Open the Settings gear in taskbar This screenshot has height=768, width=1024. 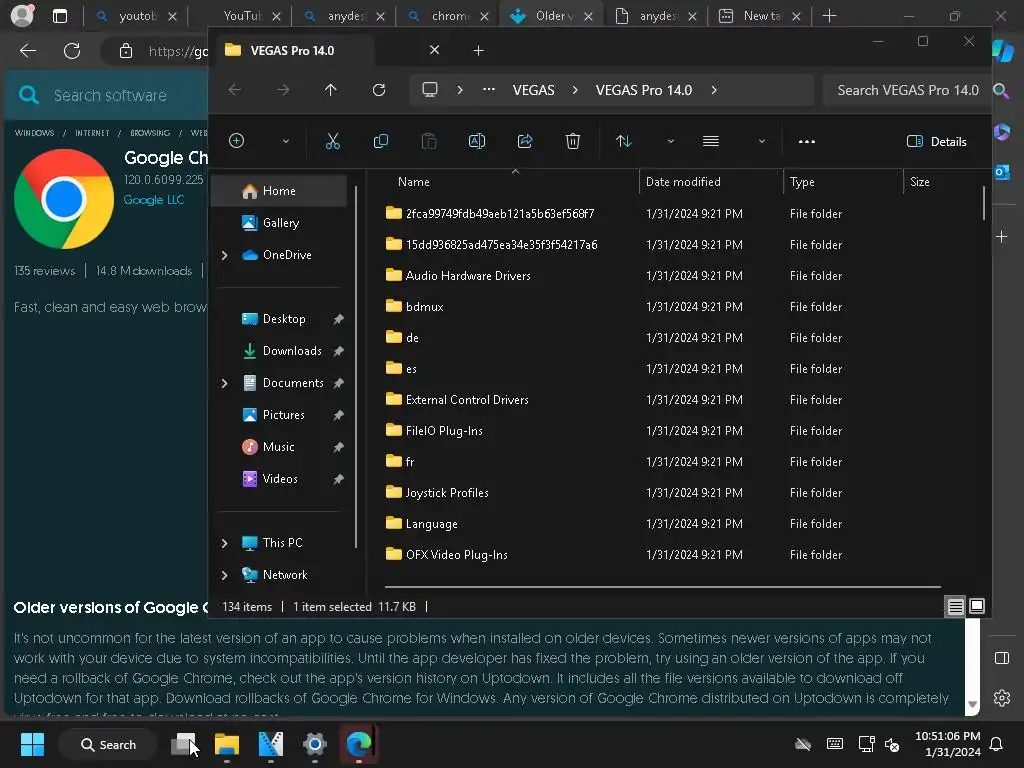pyautogui.click(x=315, y=744)
